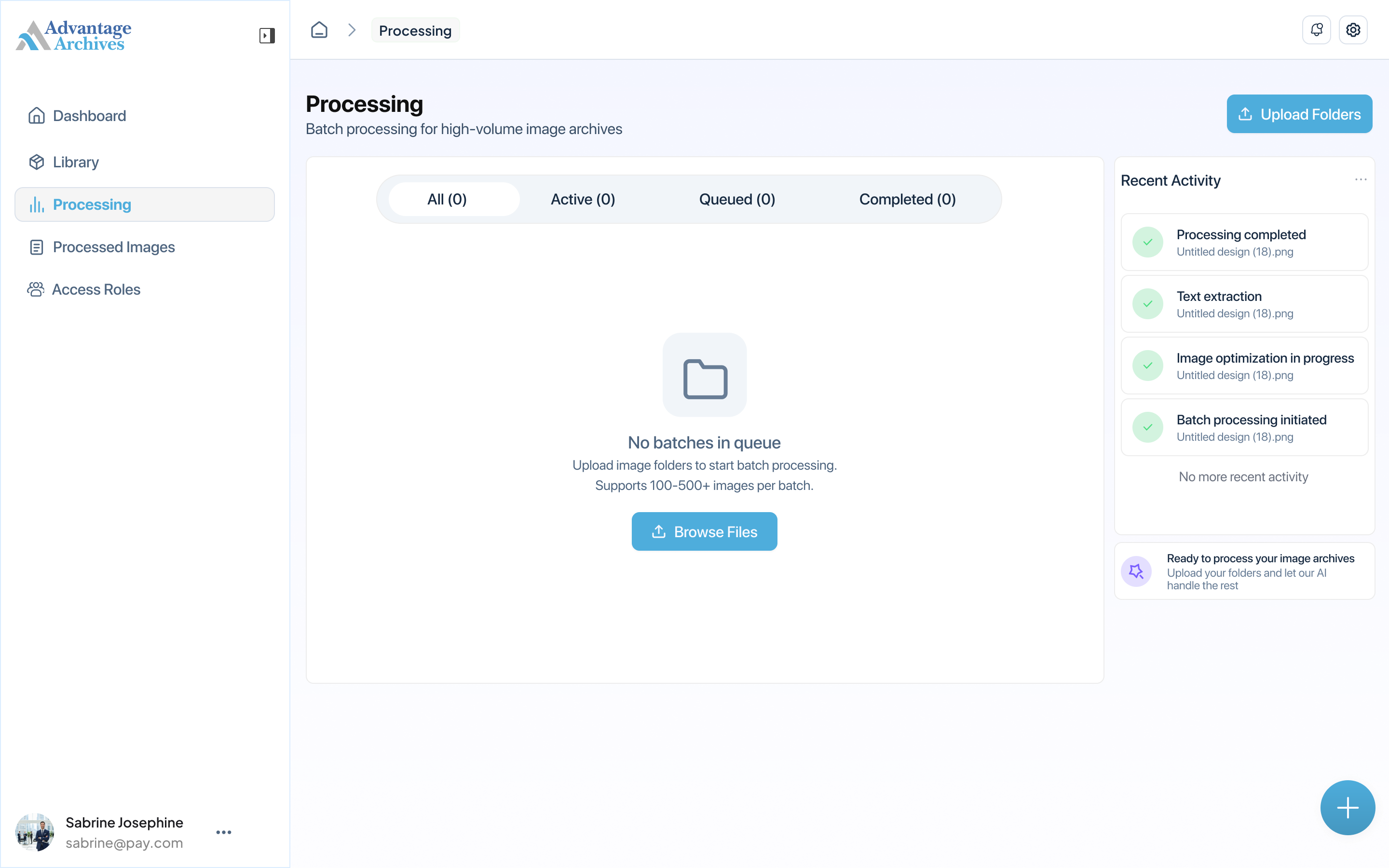Open the Image optimization in progress entry
This screenshot has width=1389, height=868.
click(1244, 366)
